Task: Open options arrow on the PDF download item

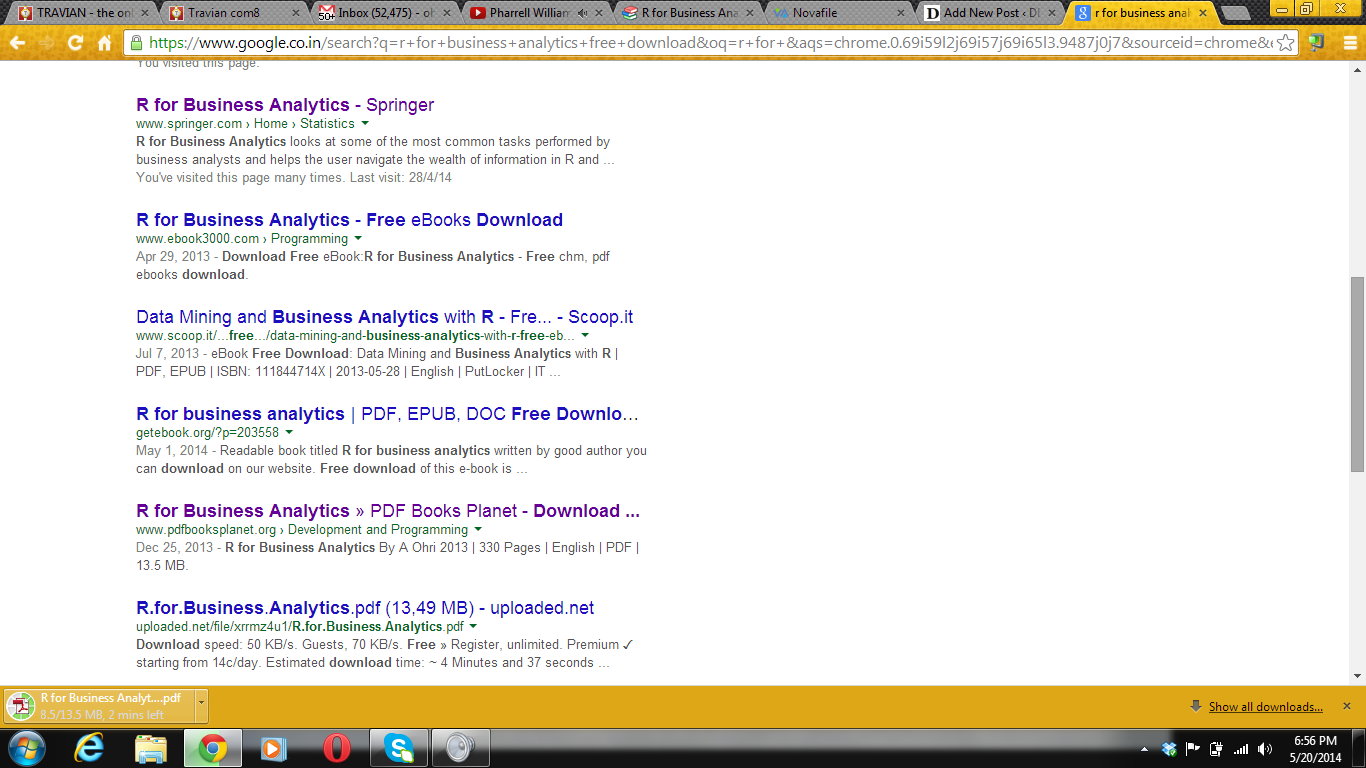Action: [x=201, y=705]
